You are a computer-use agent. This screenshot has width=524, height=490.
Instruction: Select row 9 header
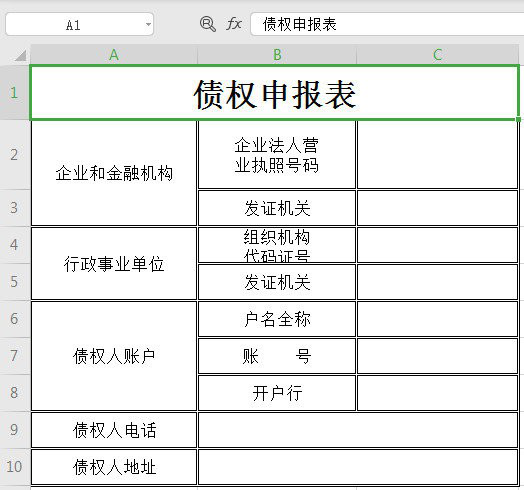pyautogui.click(x=14, y=430)
